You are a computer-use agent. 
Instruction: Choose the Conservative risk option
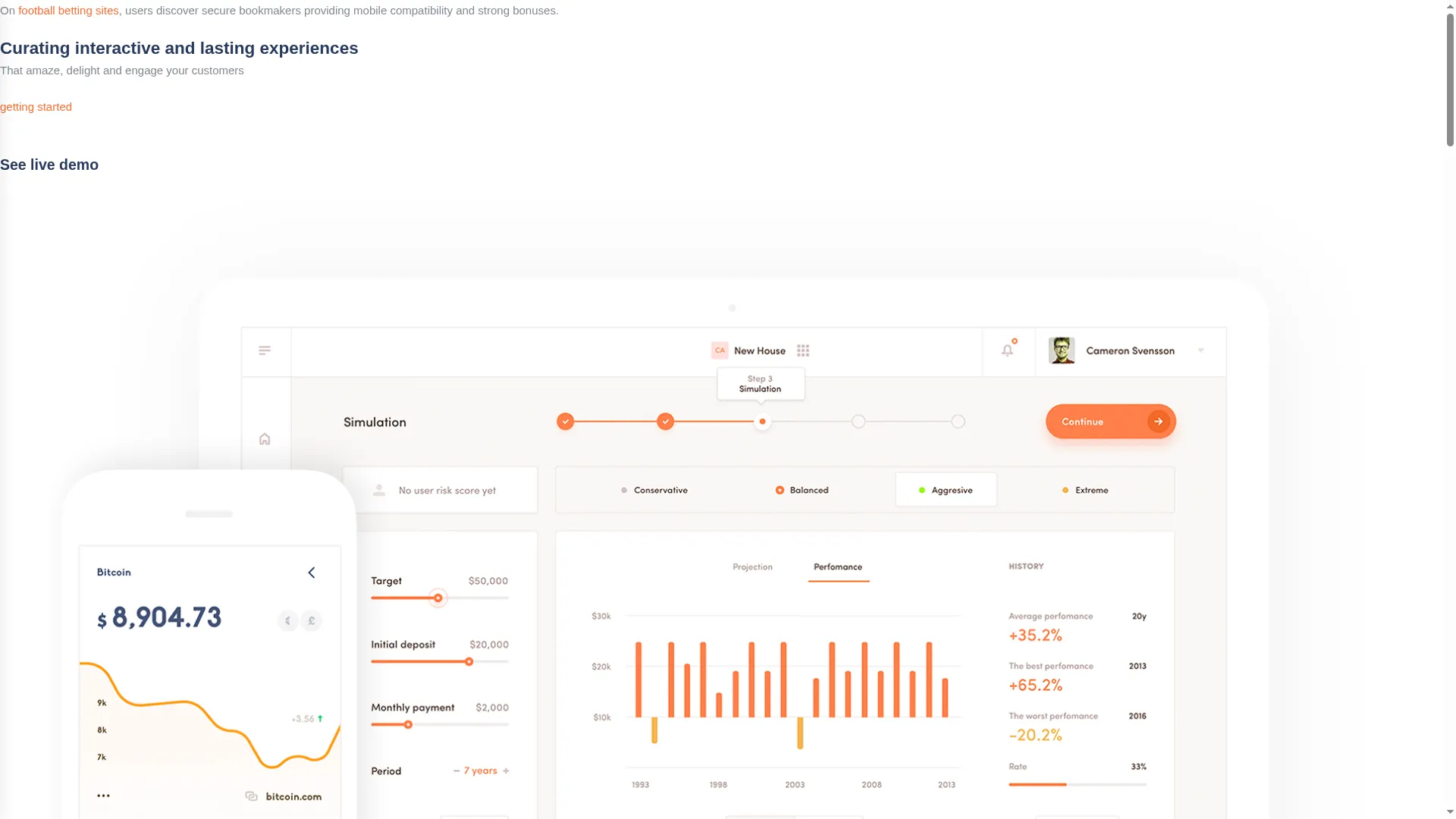654,491
